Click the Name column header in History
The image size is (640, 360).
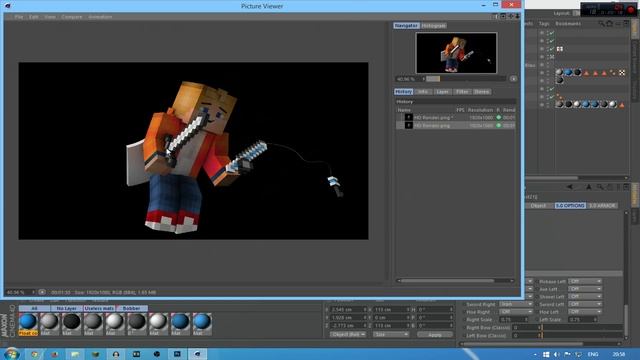point(404,110)
